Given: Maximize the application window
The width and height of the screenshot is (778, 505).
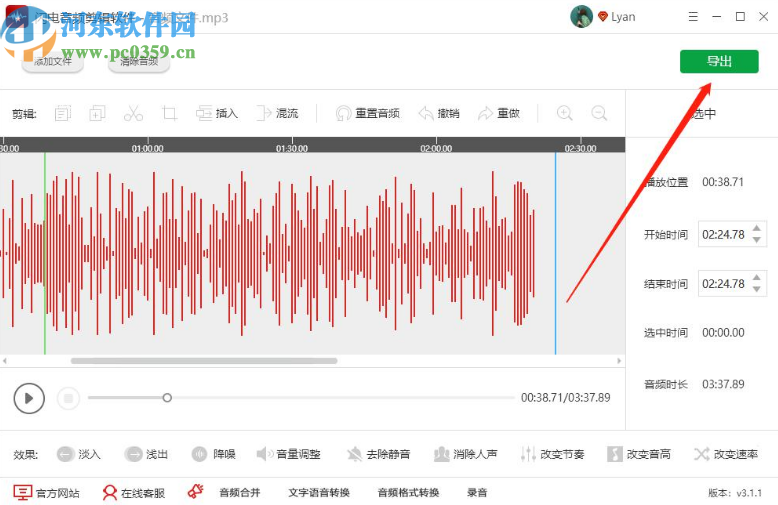Looking at the screenshot, I should [740, 17].
